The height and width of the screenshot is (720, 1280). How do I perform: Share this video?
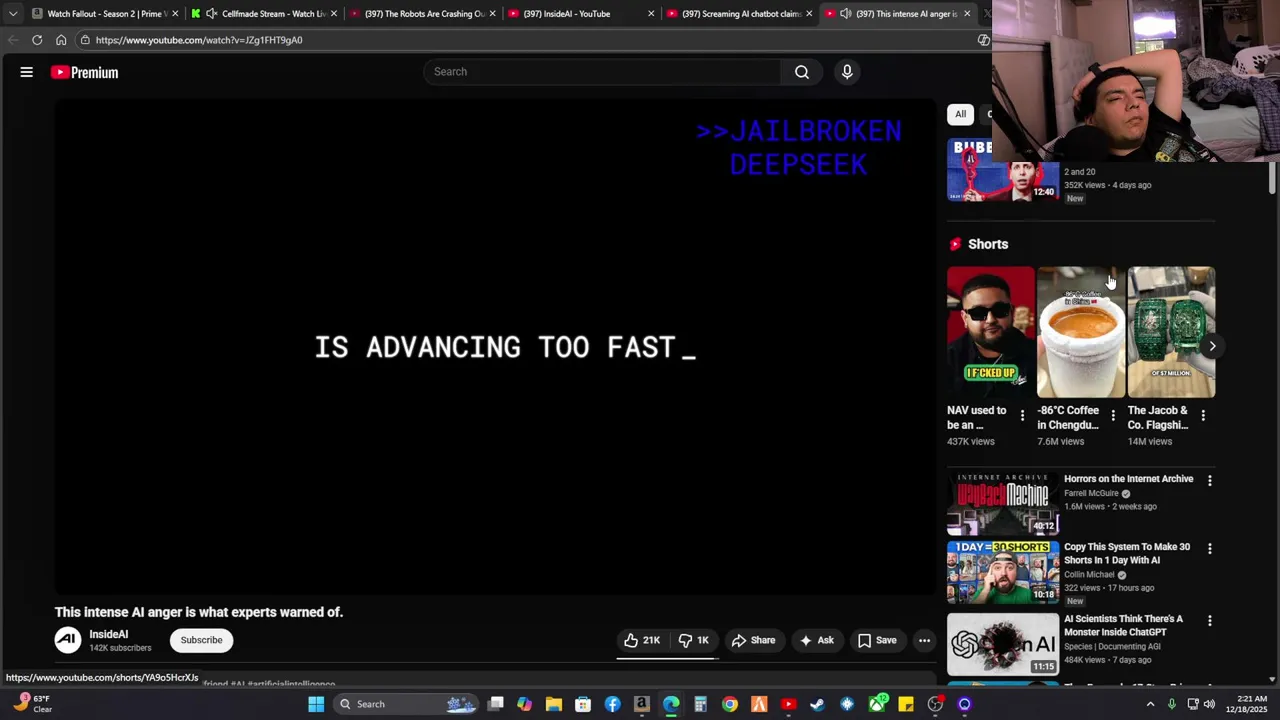[x=753, y=640]
